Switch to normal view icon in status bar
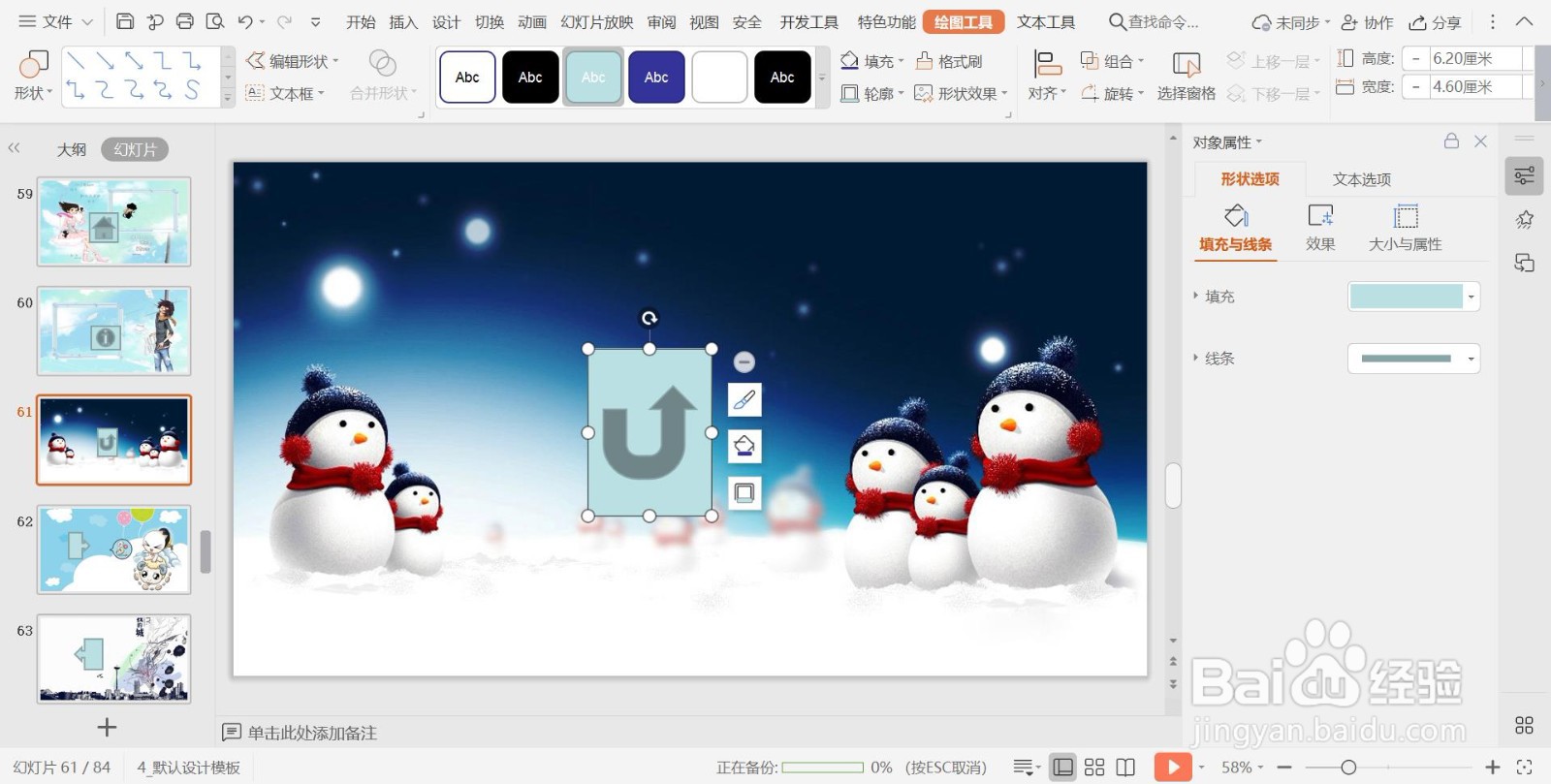The height and width of the screenshot is (784, 1551). pyautogui.click(x=1063, y=768)
